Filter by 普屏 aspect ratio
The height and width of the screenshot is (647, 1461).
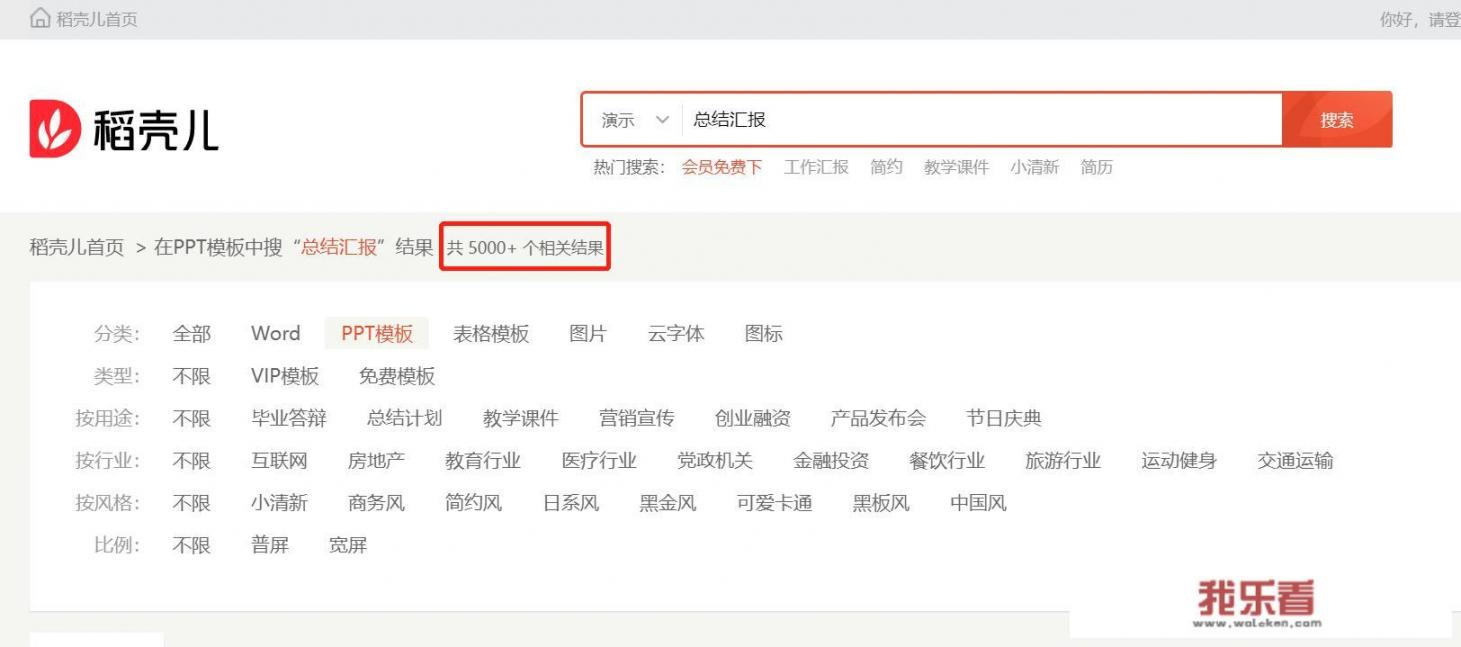click(270, 545)
